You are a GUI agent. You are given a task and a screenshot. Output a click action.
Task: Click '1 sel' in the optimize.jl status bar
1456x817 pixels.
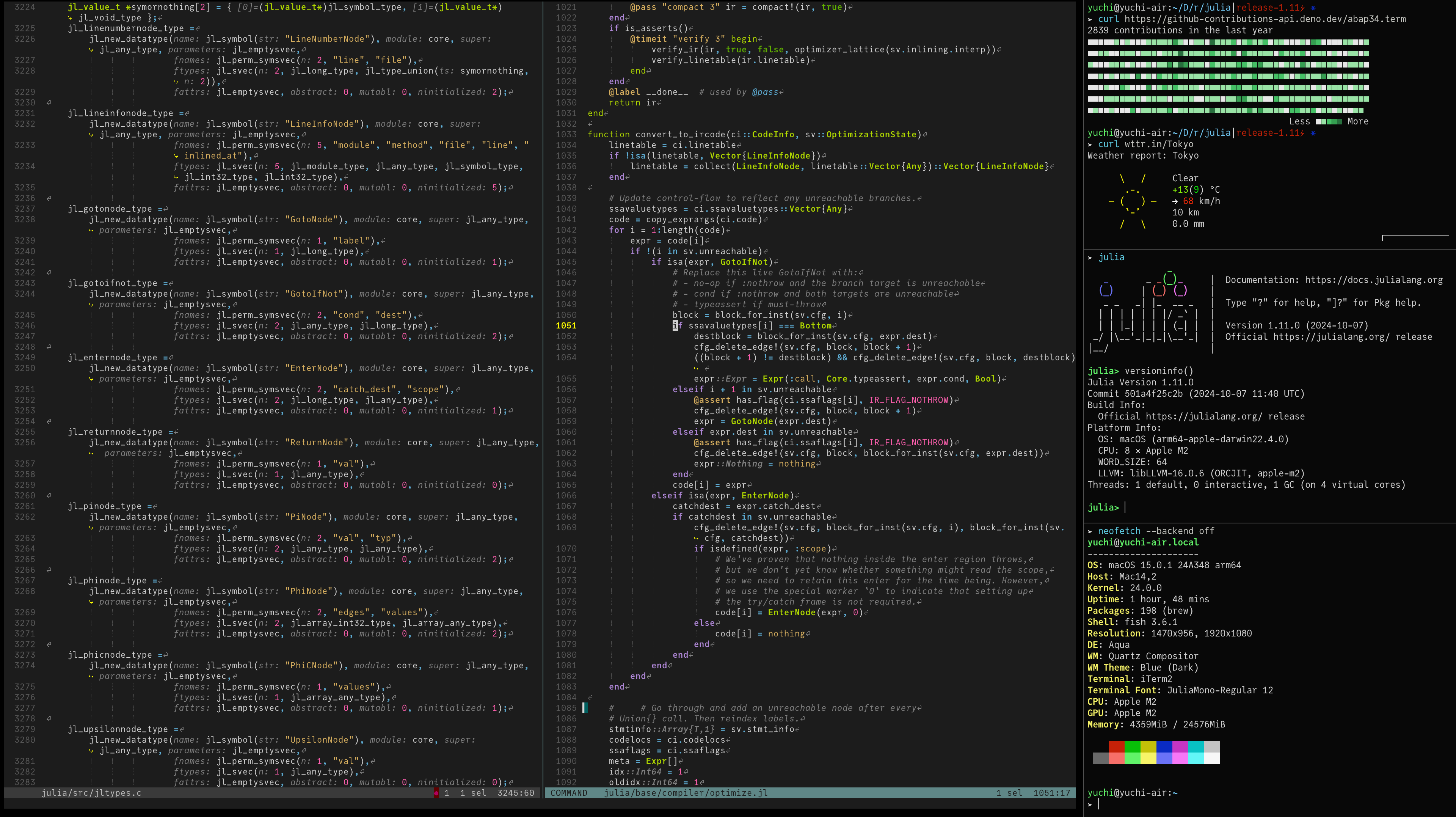pyautogui.click(x=1009, y=793)
